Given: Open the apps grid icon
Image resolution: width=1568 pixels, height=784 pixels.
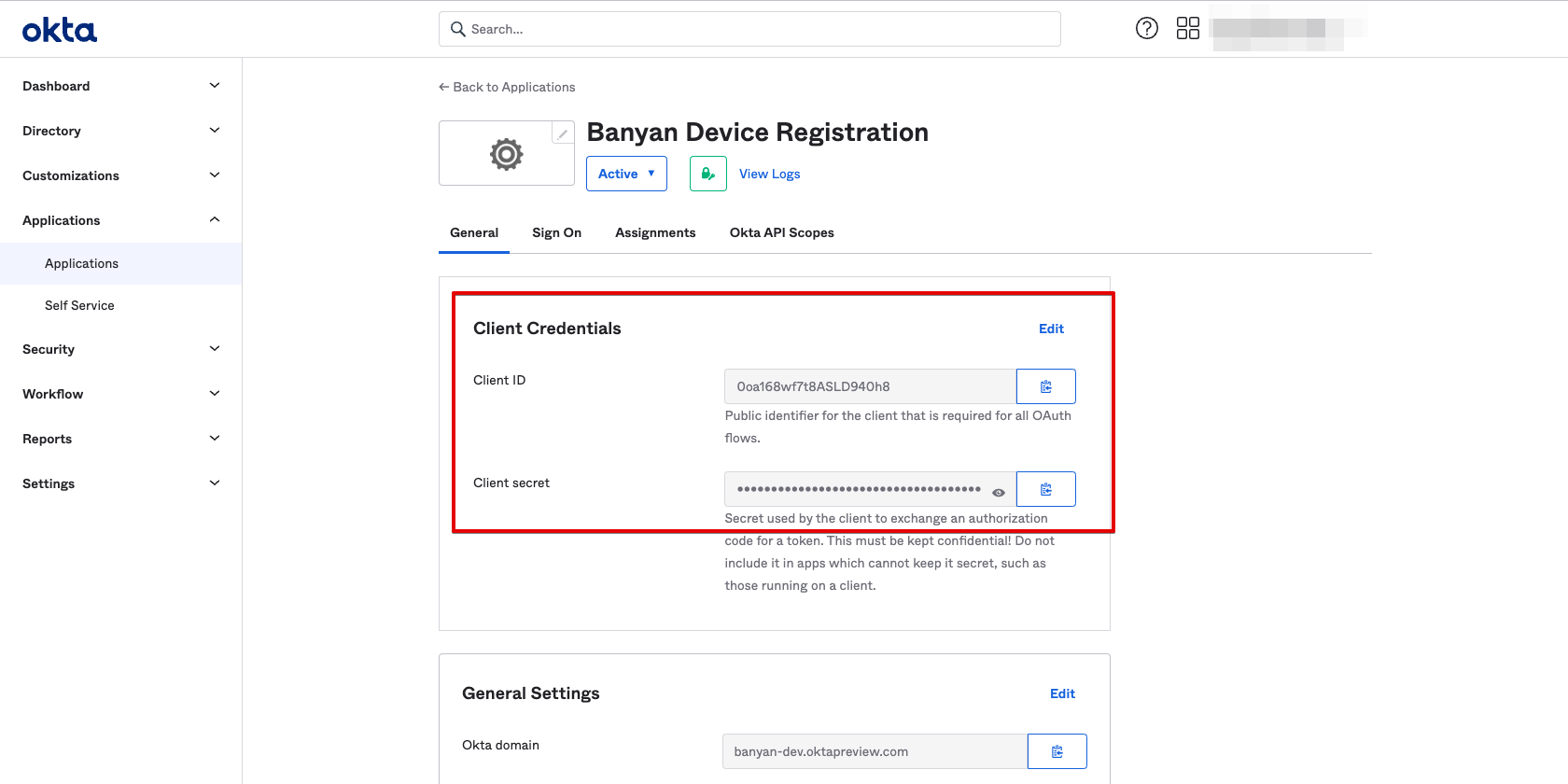Looking at the screenshot, I should click(1187, 28).
